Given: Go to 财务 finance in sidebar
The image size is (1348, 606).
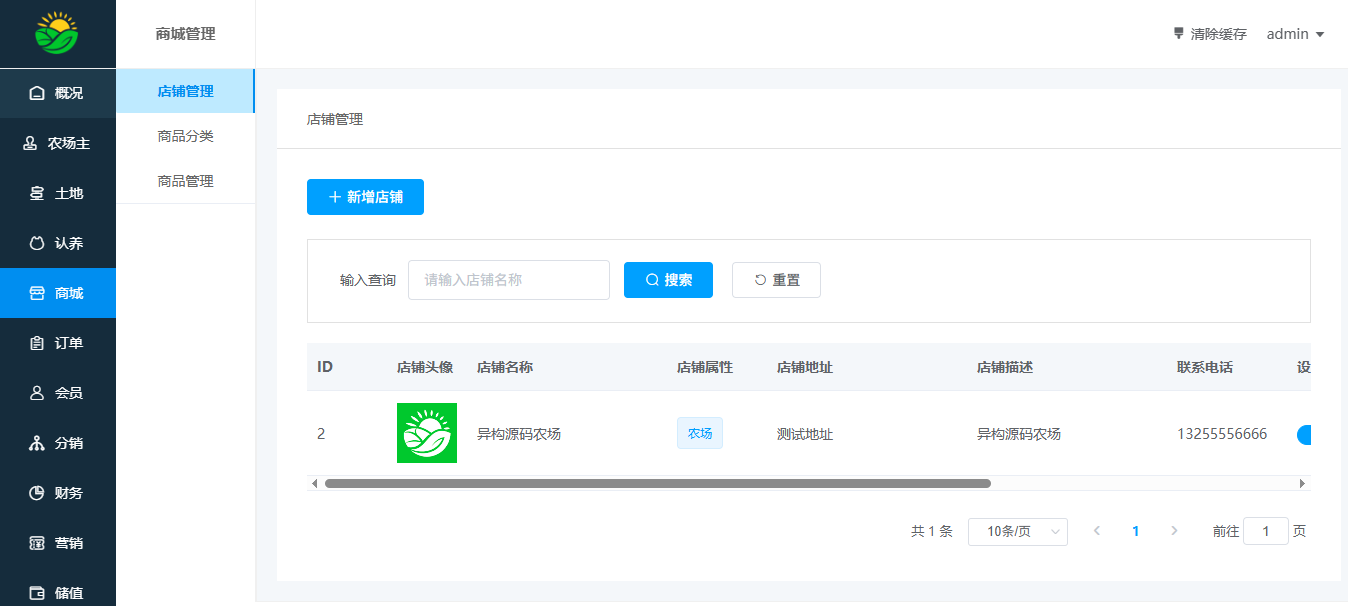Looking at the screenshot, I should (57, 493).
